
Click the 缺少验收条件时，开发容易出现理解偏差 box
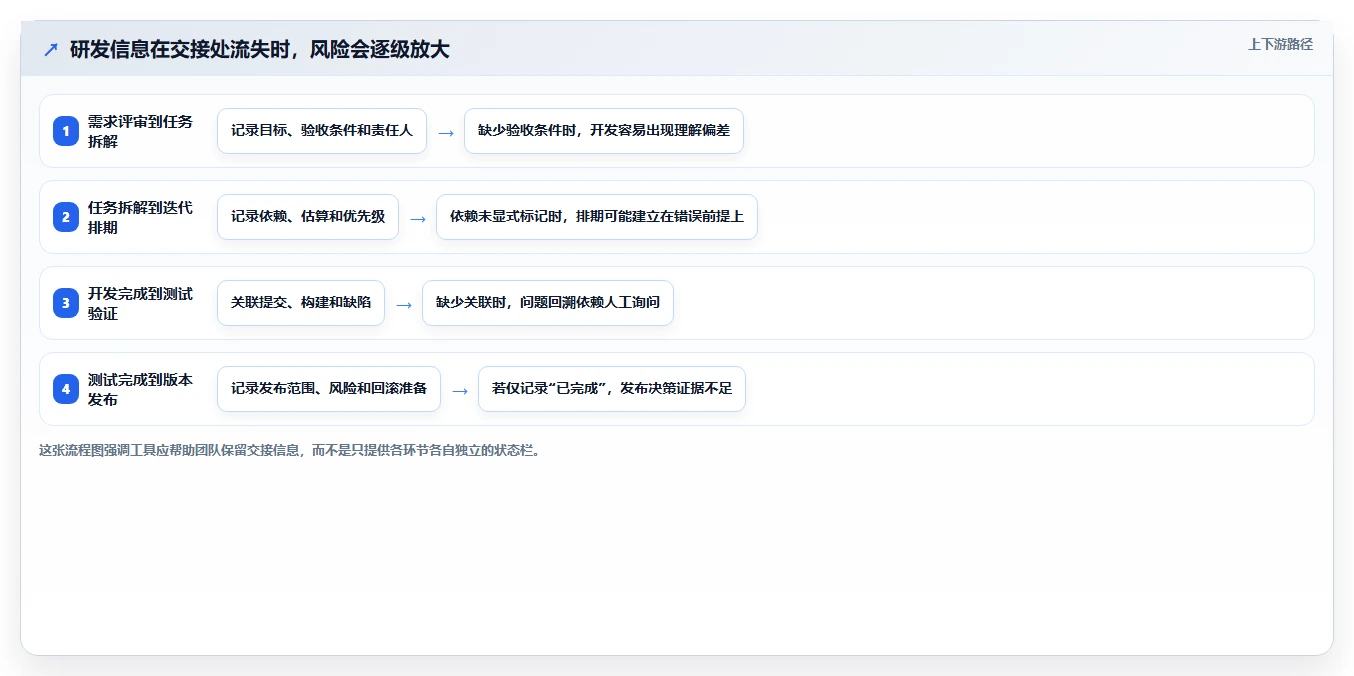point(604,131)
